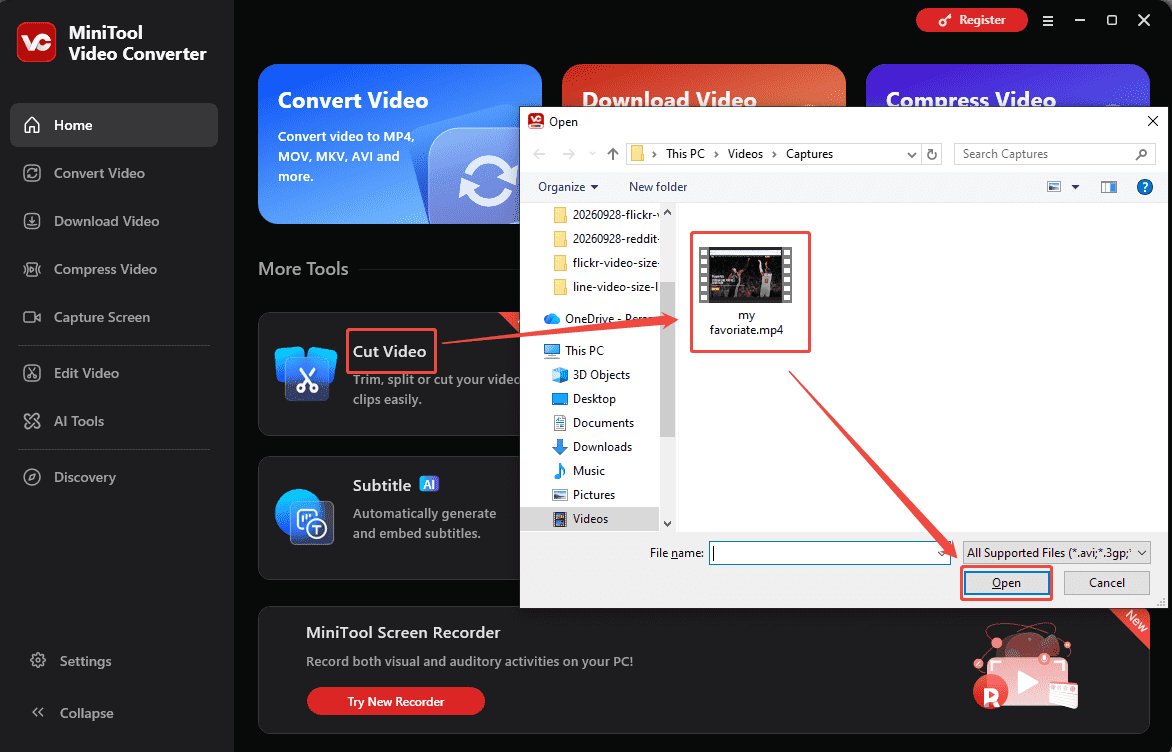Select line-video-size folder in tree
The image size is (1172, 752).
tap(606, 286)
